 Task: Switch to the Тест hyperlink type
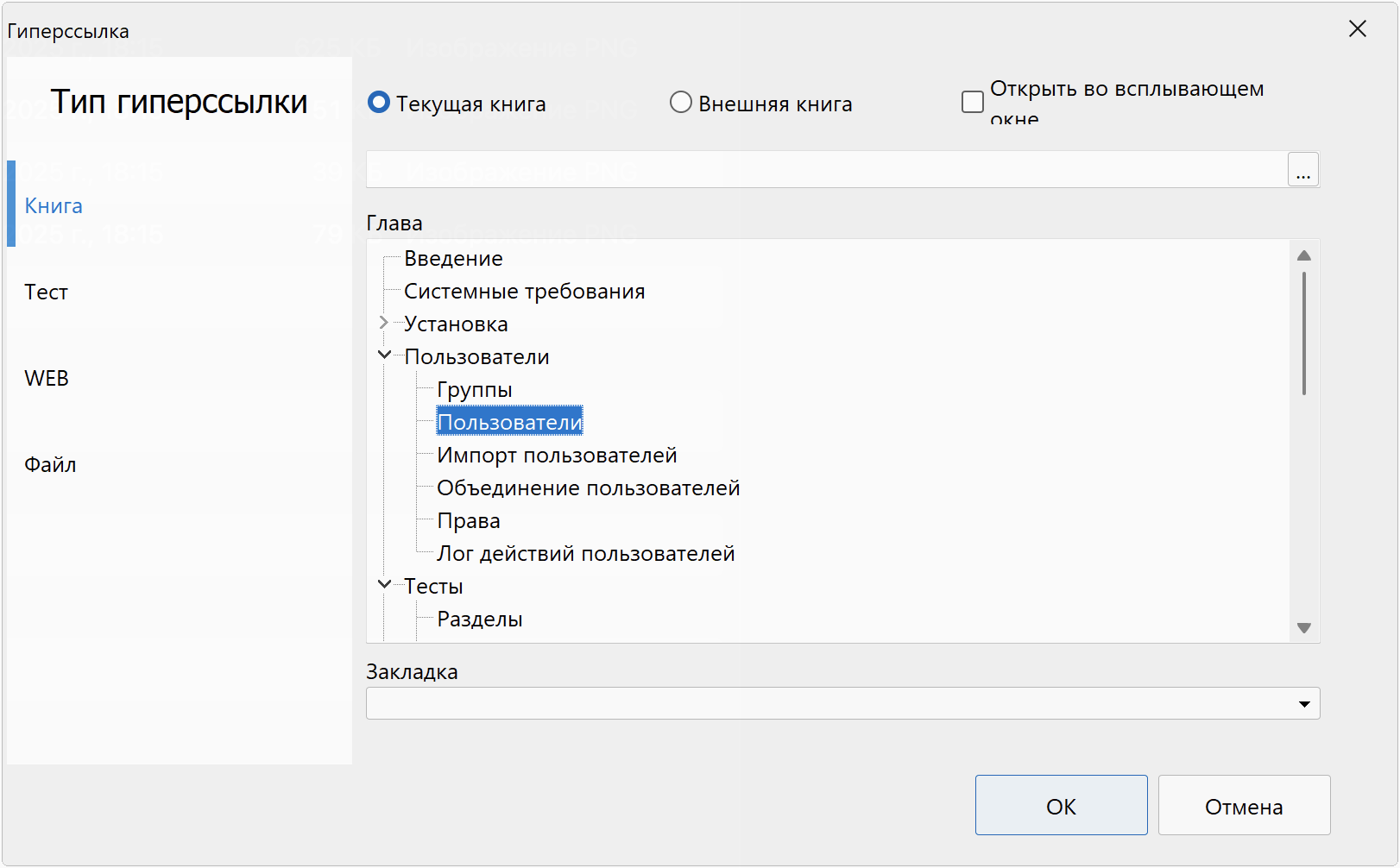47,292
